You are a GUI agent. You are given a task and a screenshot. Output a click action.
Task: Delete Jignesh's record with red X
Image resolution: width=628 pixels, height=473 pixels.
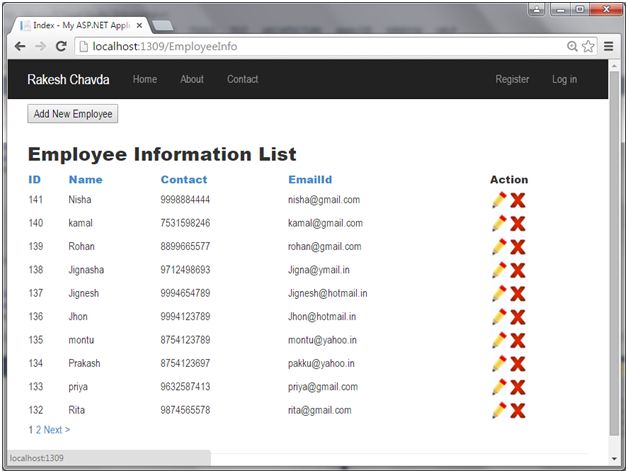pyautogui.click(x=518, y=294)
